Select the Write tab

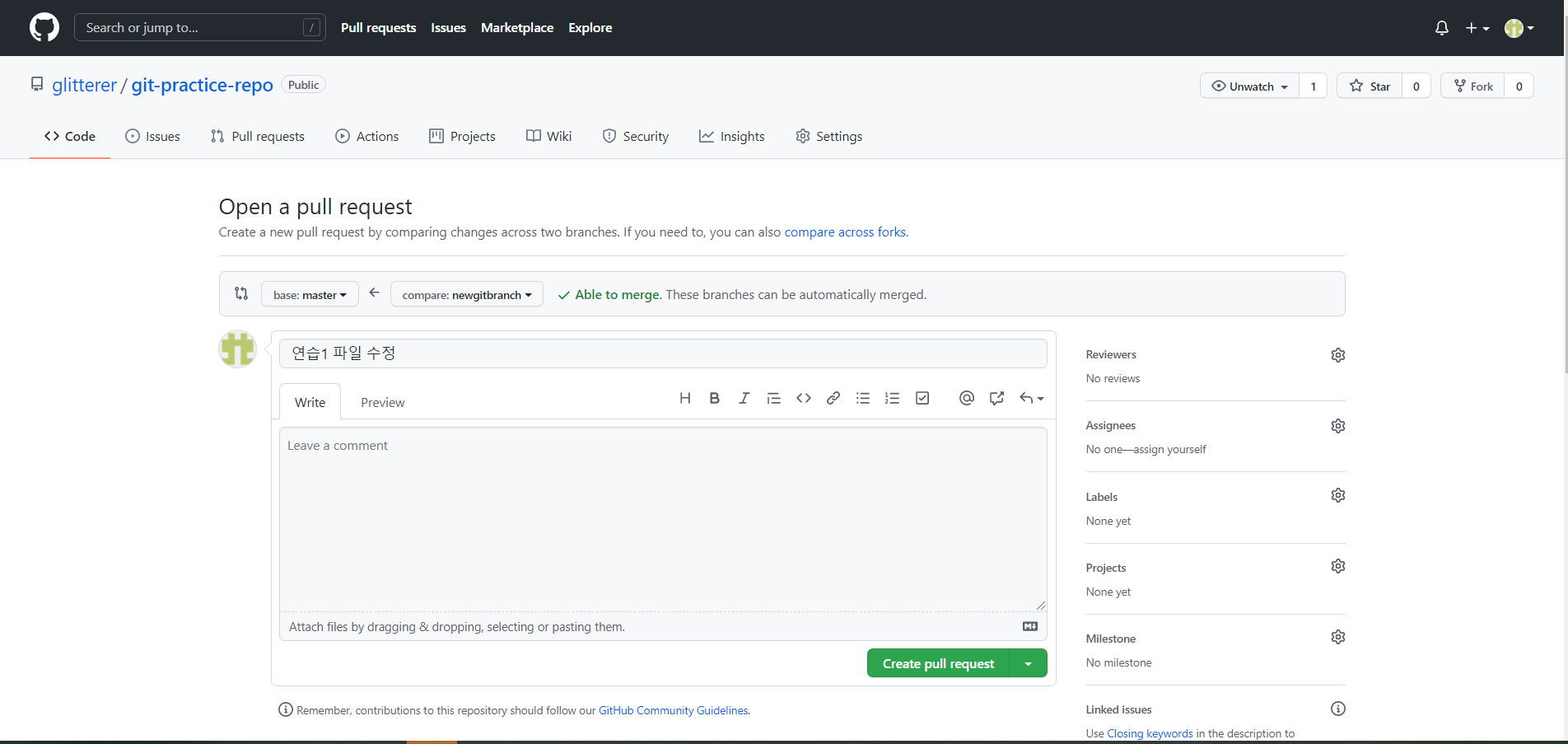click(x=310, y=402)
